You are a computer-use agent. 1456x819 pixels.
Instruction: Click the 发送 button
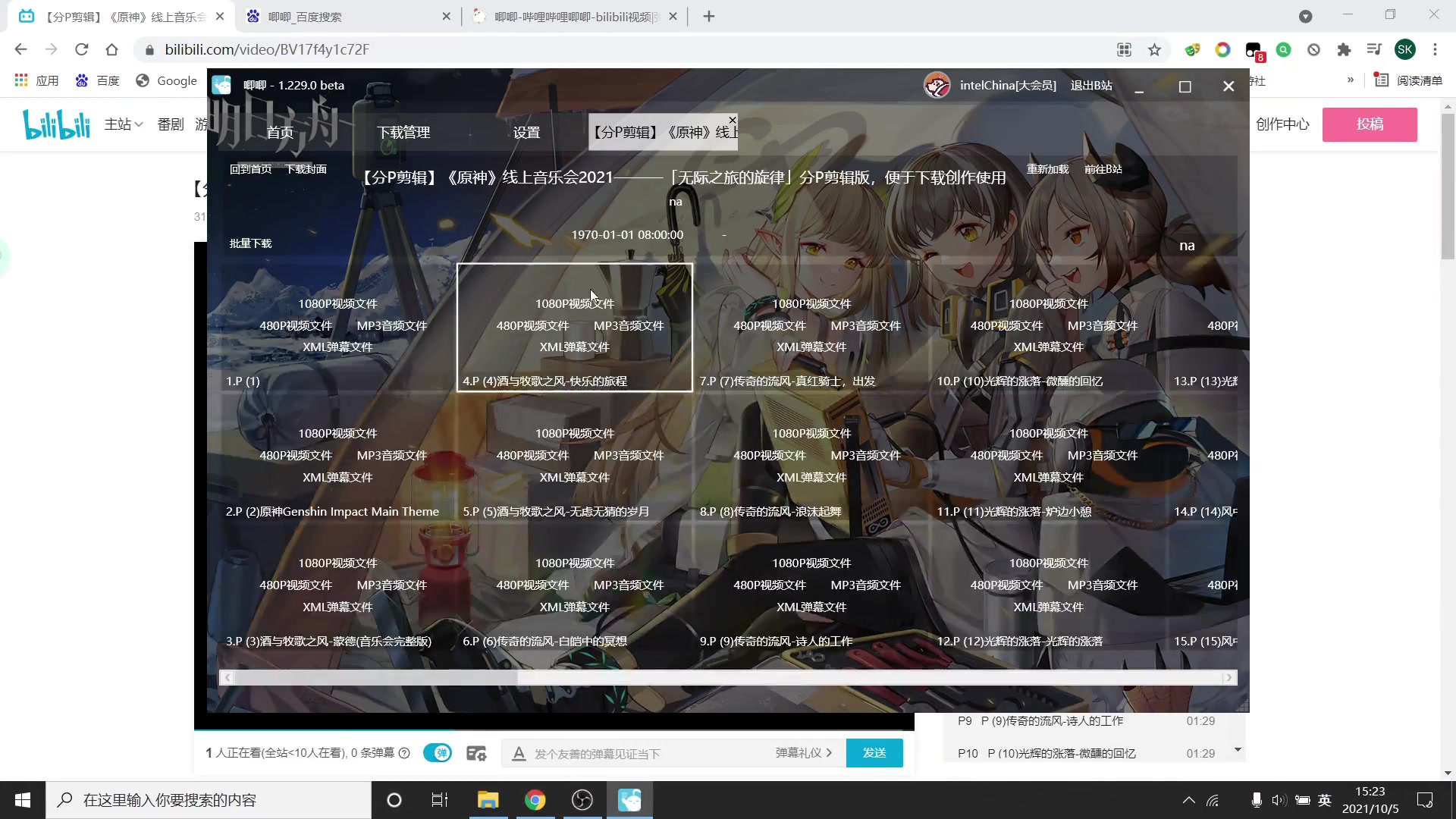tap(874, 753)
